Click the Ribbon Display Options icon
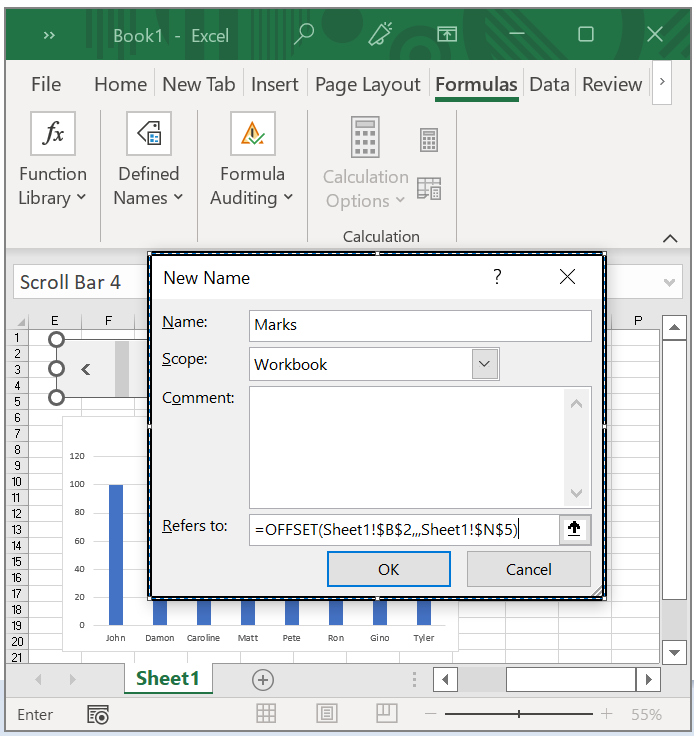Image resolution: width=694 pixels, height=736 pixels. coord(447,34)
